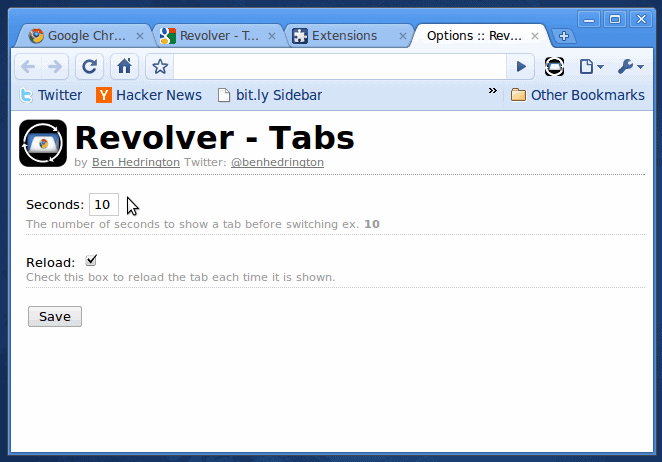Viewport: 662px width, 462px height.
Task: Click the Go play arrow button
Action: pyautogui.click(x=521, y=66)
